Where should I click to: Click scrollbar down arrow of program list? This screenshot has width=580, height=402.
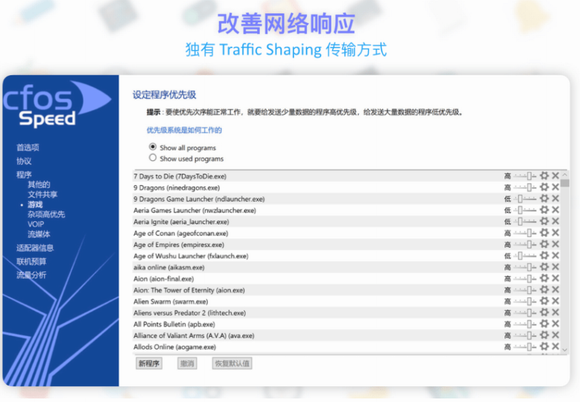point(564,349)
